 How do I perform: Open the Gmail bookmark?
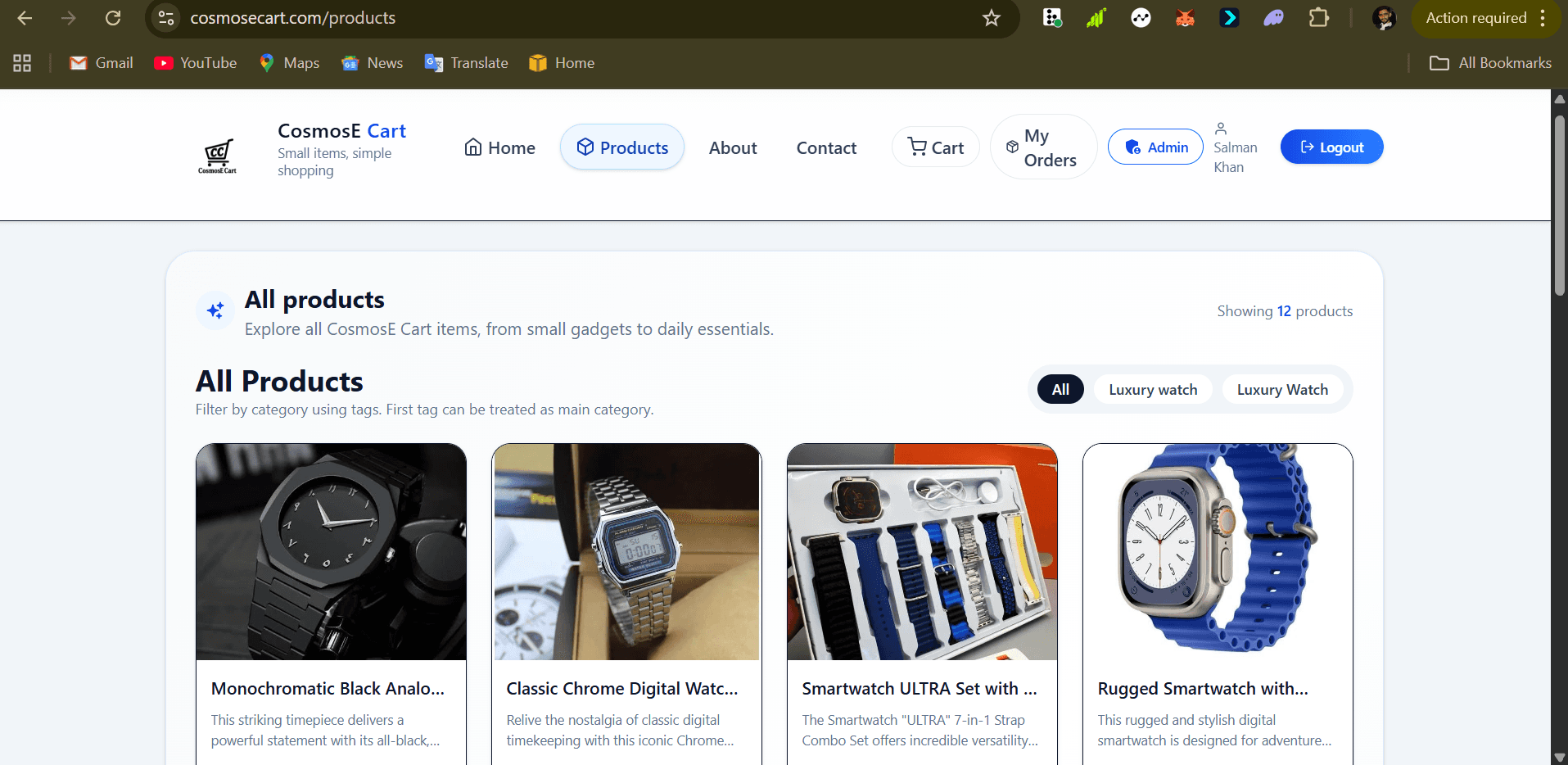102,63
